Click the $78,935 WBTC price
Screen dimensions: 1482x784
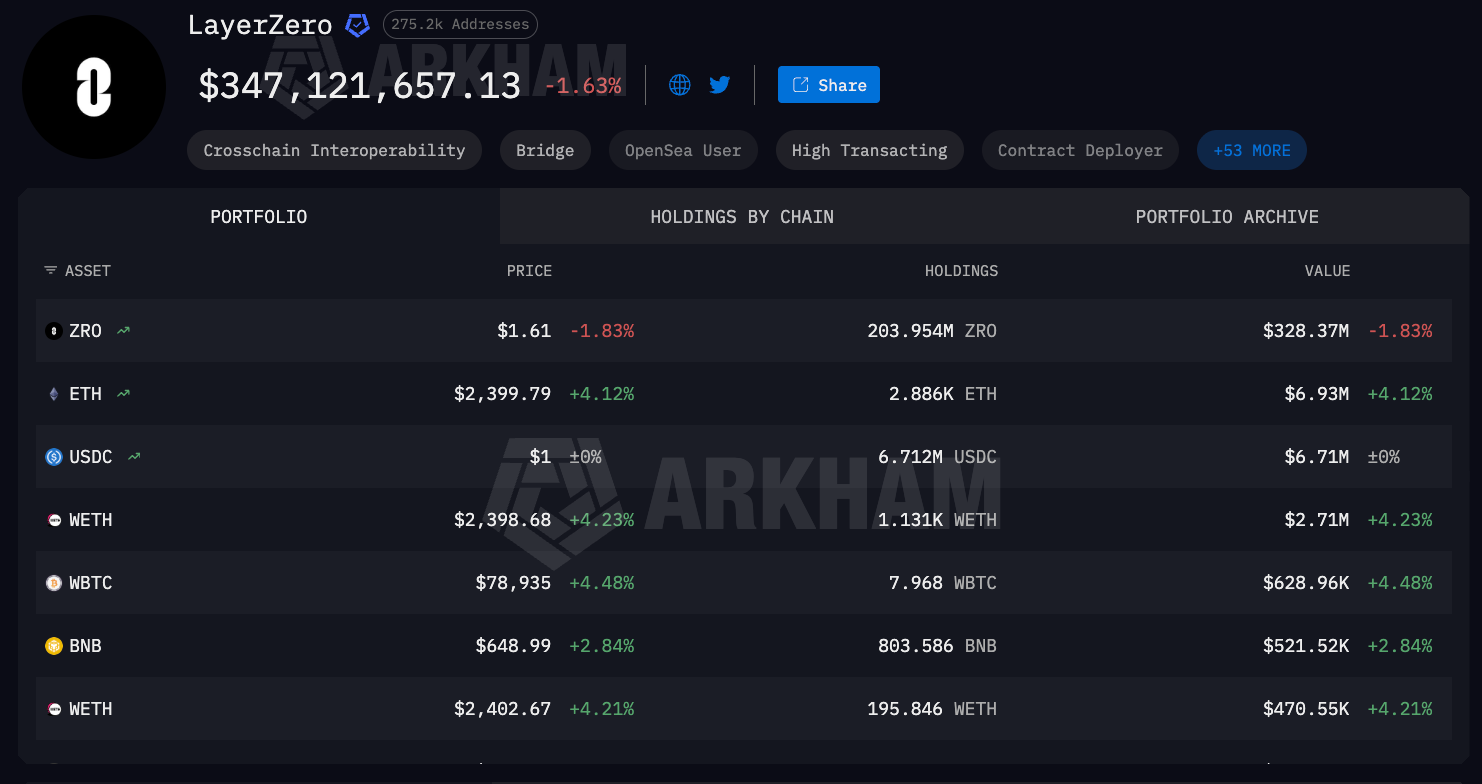[513, 583]
